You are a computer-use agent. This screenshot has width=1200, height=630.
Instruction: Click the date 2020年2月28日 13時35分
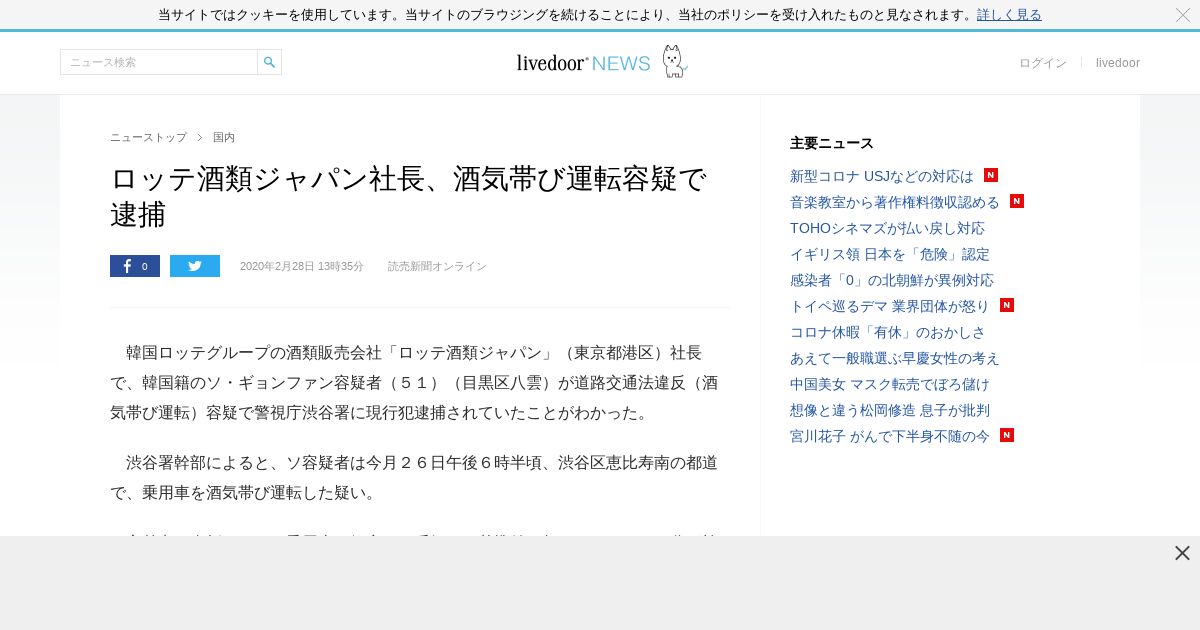click(302, 266)
